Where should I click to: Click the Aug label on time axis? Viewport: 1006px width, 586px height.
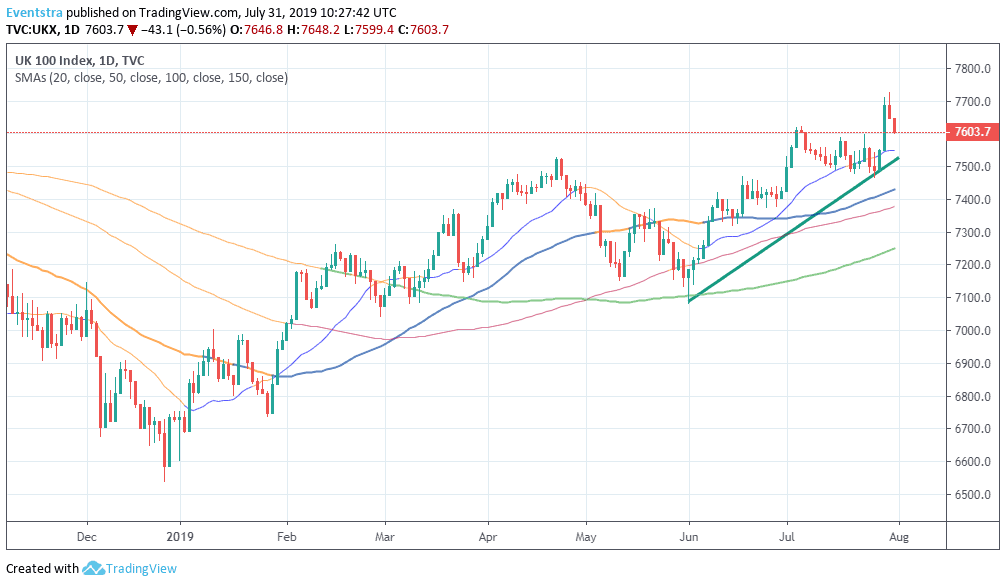click(x=899, y=537)
